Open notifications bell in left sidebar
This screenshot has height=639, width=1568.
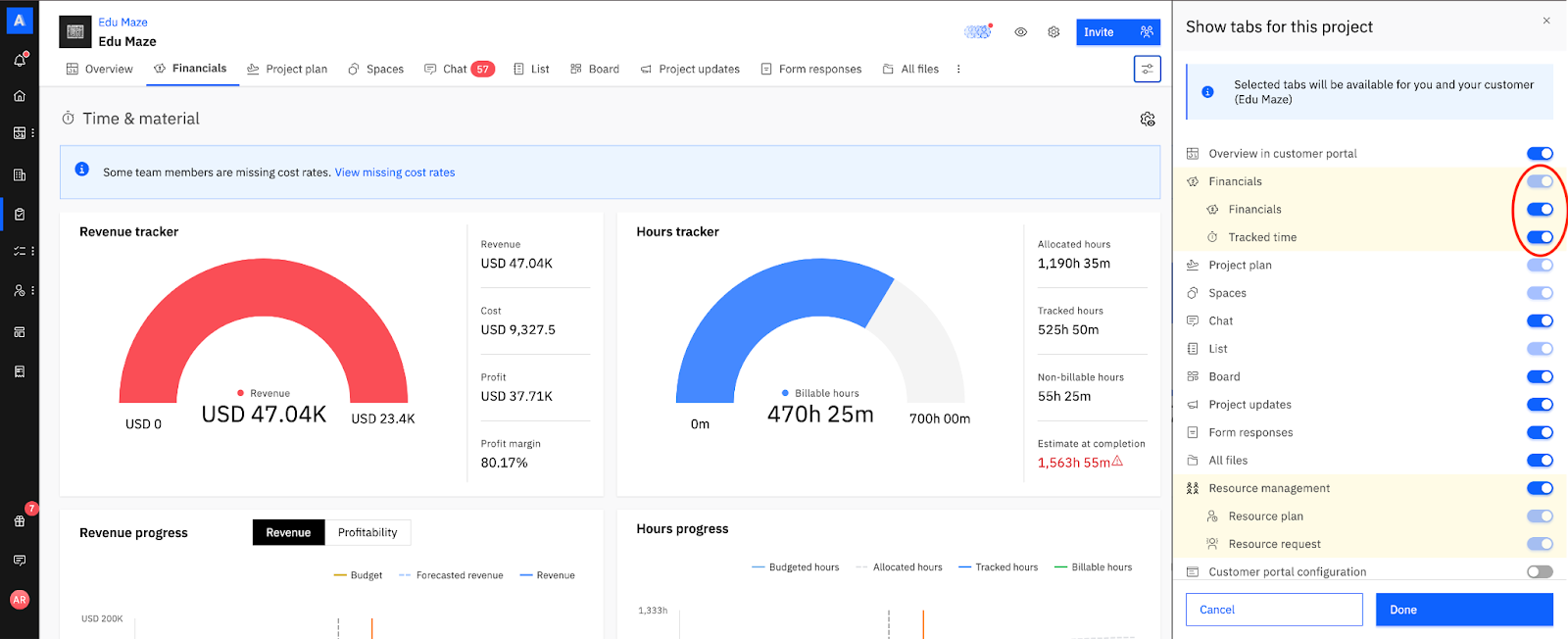[20, 60]
